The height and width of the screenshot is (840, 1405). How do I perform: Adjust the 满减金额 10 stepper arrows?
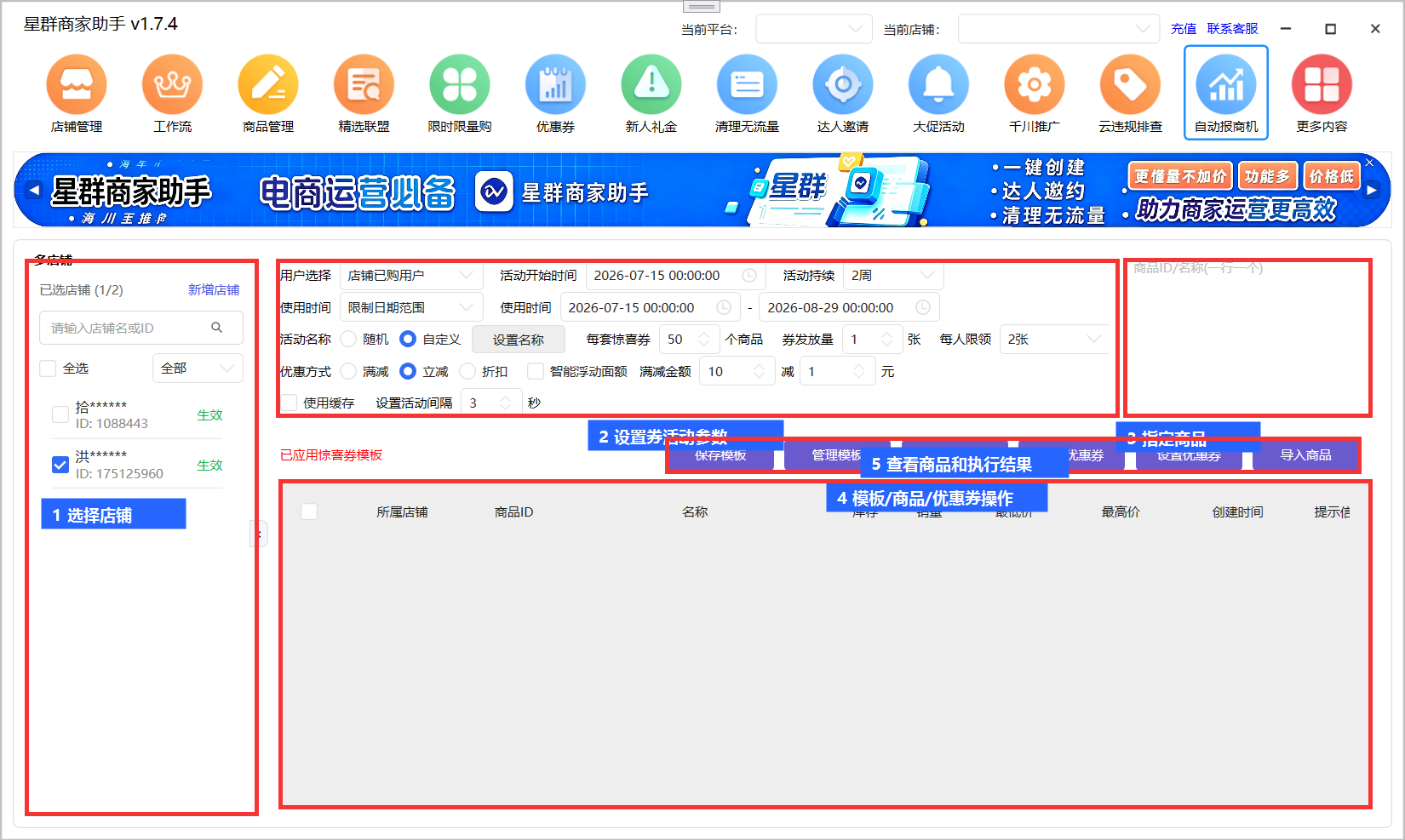tap(759, 371)
